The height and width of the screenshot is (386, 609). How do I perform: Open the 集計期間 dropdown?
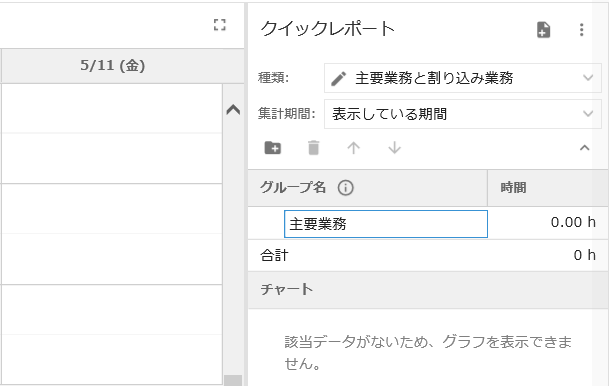[463, 114]
